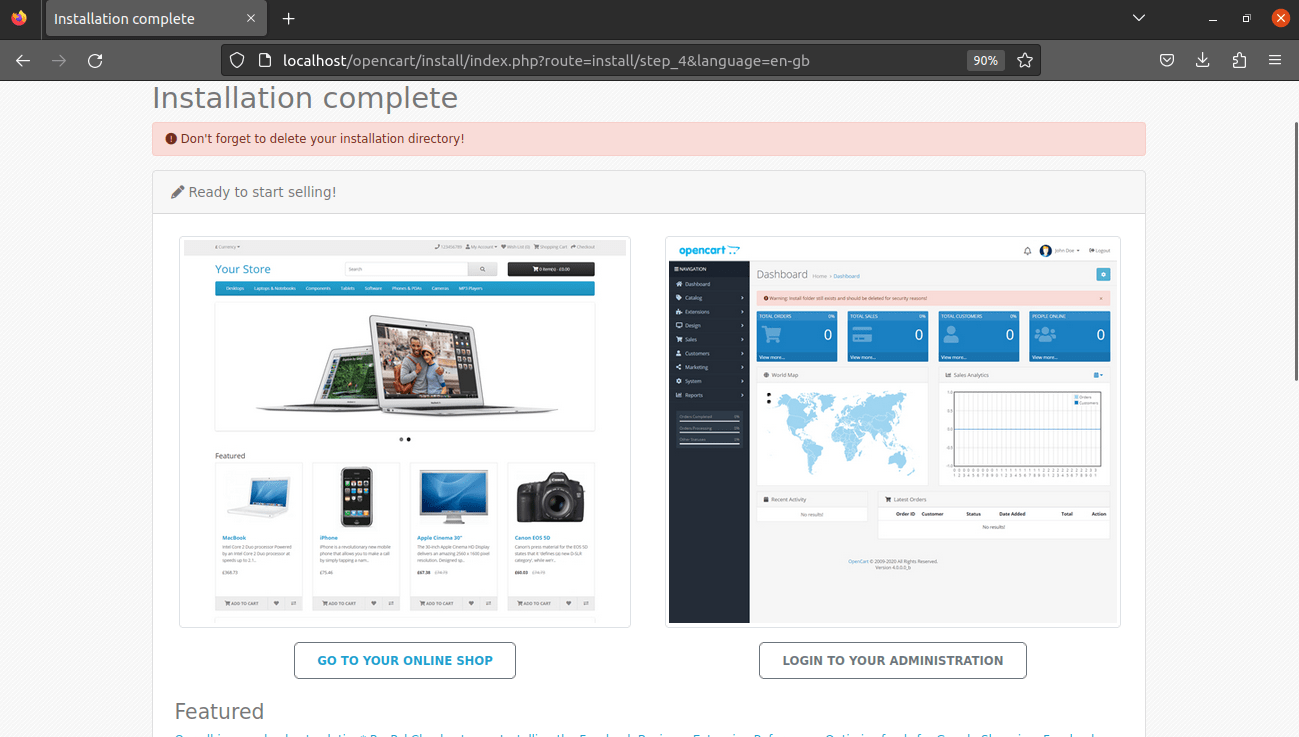The height and width of the screenshot is (737, 1299).
Task: Open the Firefox application menu
Action: (x=1275, y=61)
